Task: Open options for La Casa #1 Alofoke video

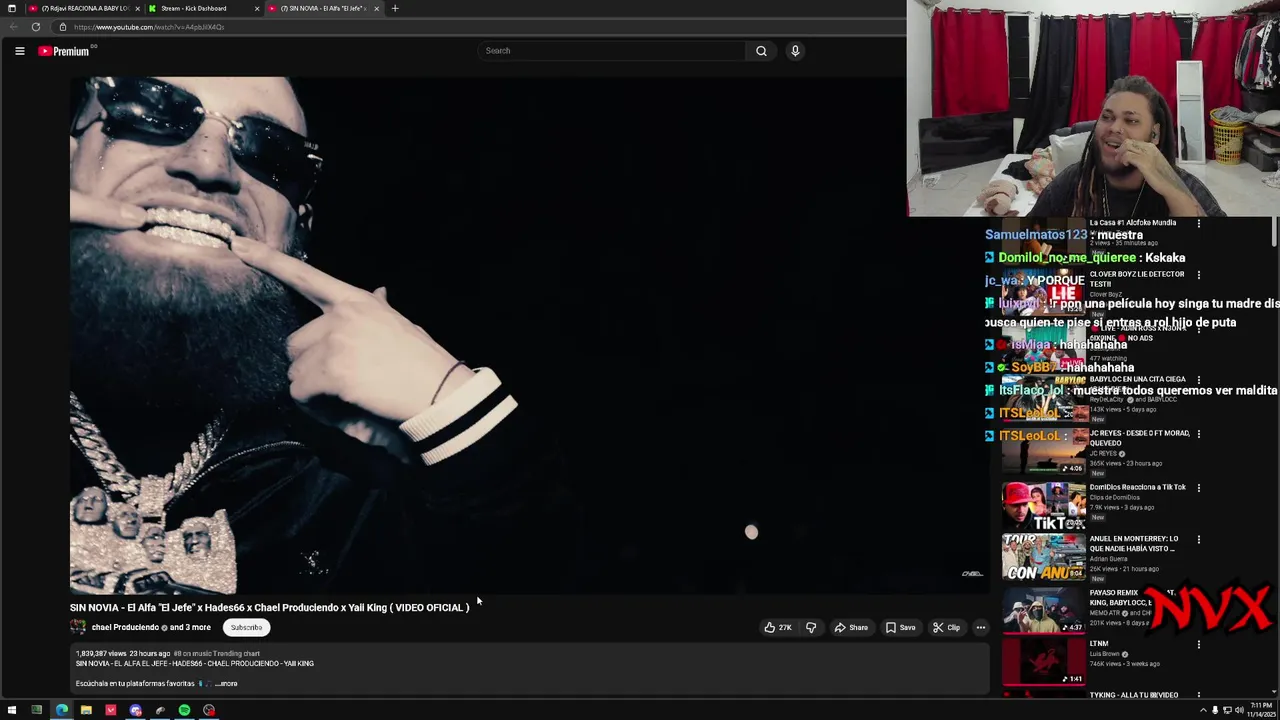Action: tap(1199, 224)
